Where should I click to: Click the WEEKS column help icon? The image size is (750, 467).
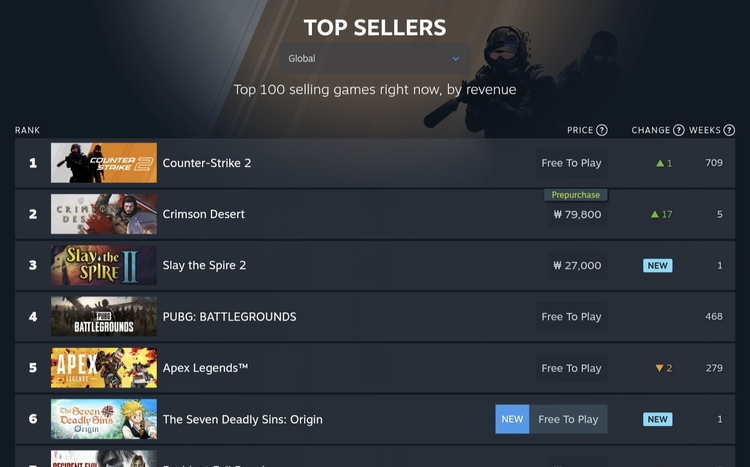click(729, 130)
